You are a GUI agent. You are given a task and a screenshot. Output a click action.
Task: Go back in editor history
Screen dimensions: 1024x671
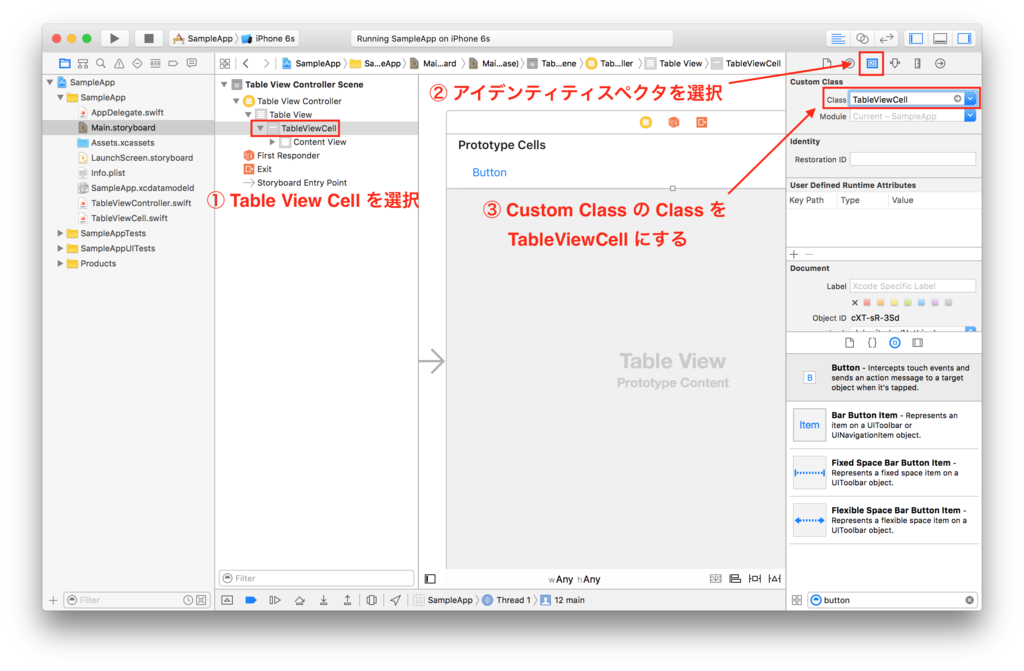pos(246,63)
